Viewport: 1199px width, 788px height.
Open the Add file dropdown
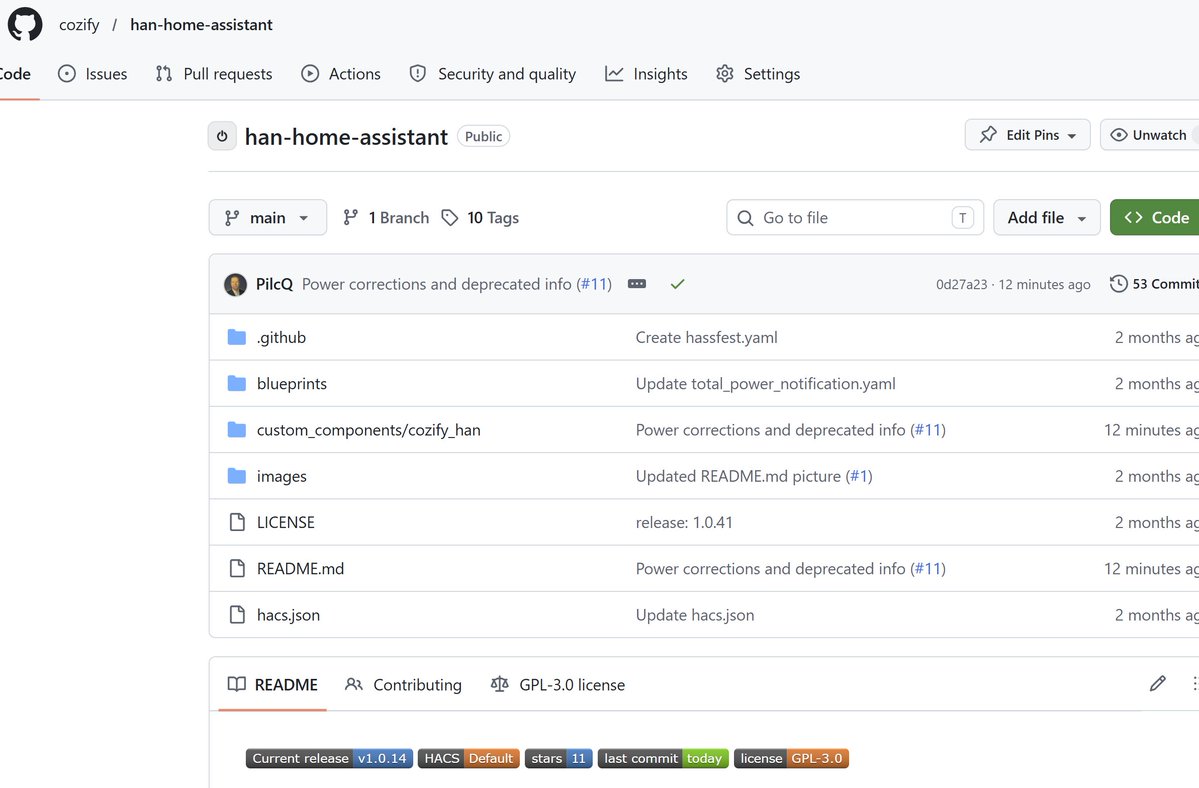tap(1046, 218)
